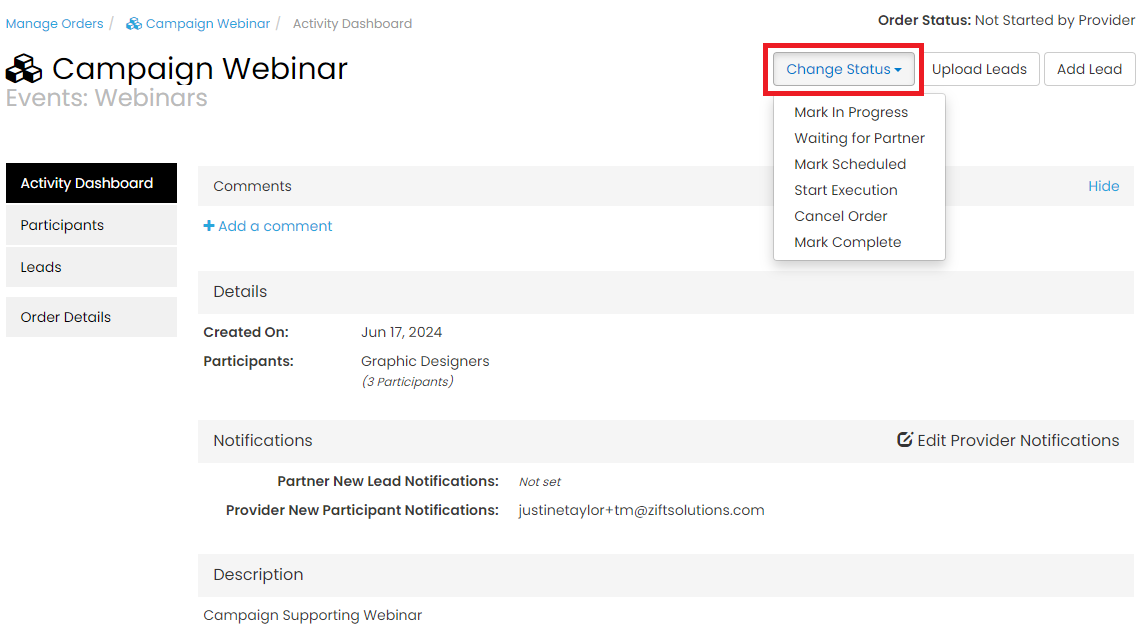Click the plus icon before Add a comment
1147x638 pixels.
pyautogui.click(x=208, y=225)
